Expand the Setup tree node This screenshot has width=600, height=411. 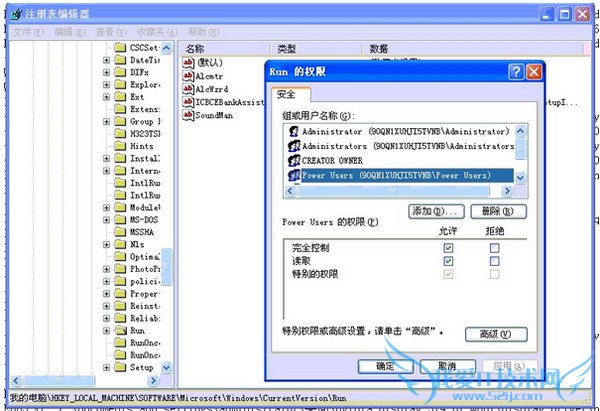coord(106,368)
